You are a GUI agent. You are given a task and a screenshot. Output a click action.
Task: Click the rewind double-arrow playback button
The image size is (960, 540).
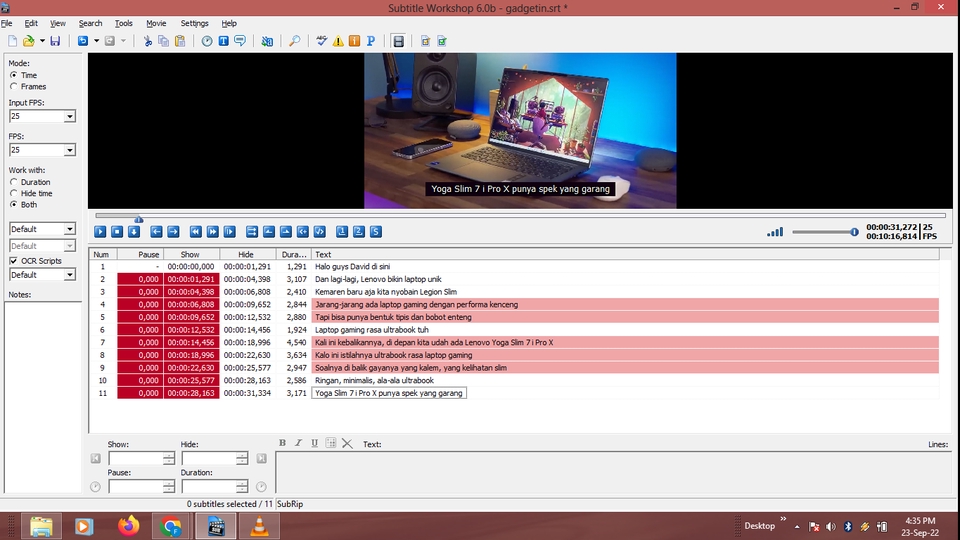(195, 231)
